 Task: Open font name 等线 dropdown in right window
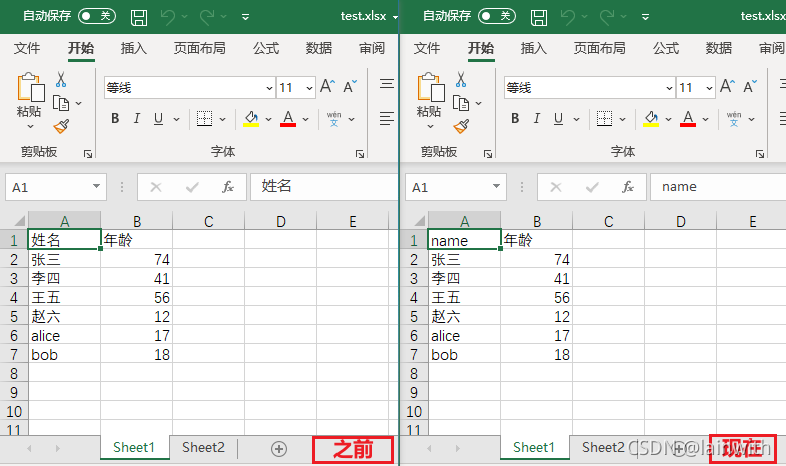click(x=669, y=88)
